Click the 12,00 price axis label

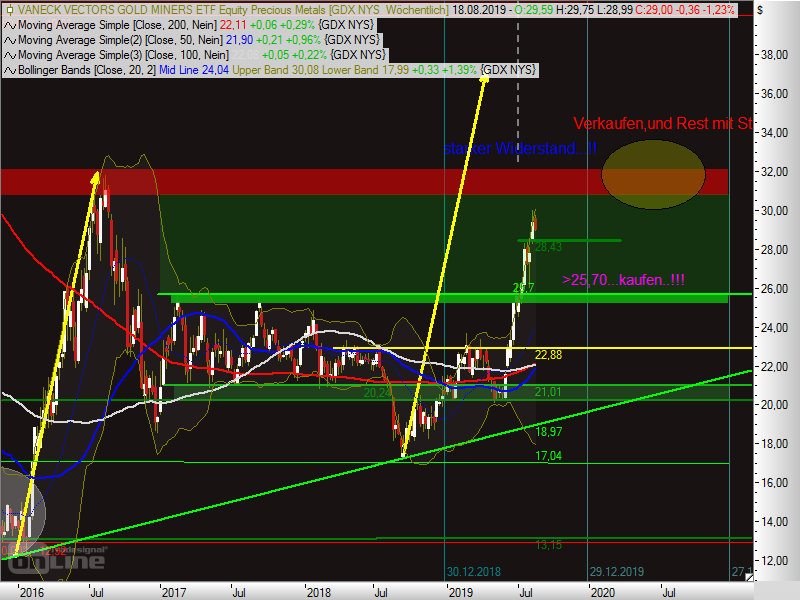774,560
